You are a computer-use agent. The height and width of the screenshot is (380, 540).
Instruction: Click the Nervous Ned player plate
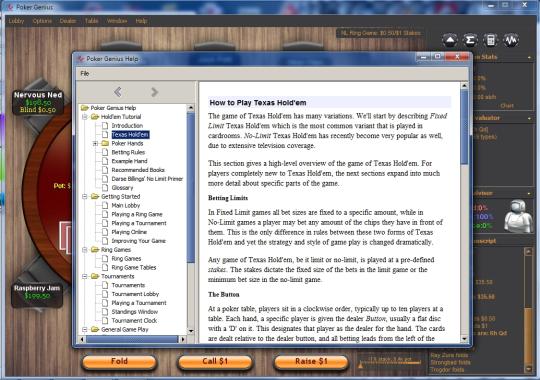pos(38,102)
